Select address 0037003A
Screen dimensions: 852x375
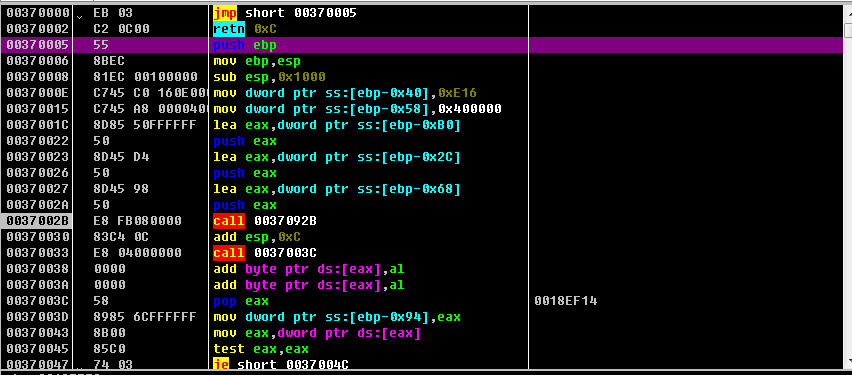[37, 285]
